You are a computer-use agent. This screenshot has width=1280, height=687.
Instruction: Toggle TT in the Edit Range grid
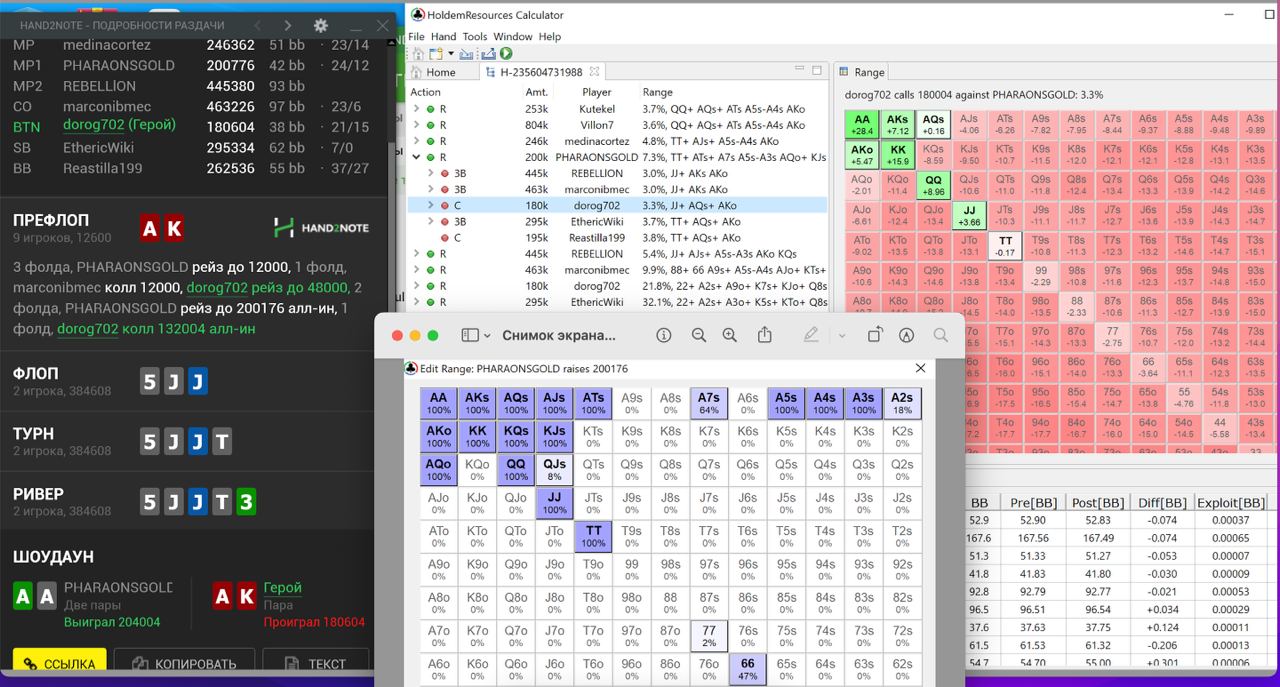593,536
